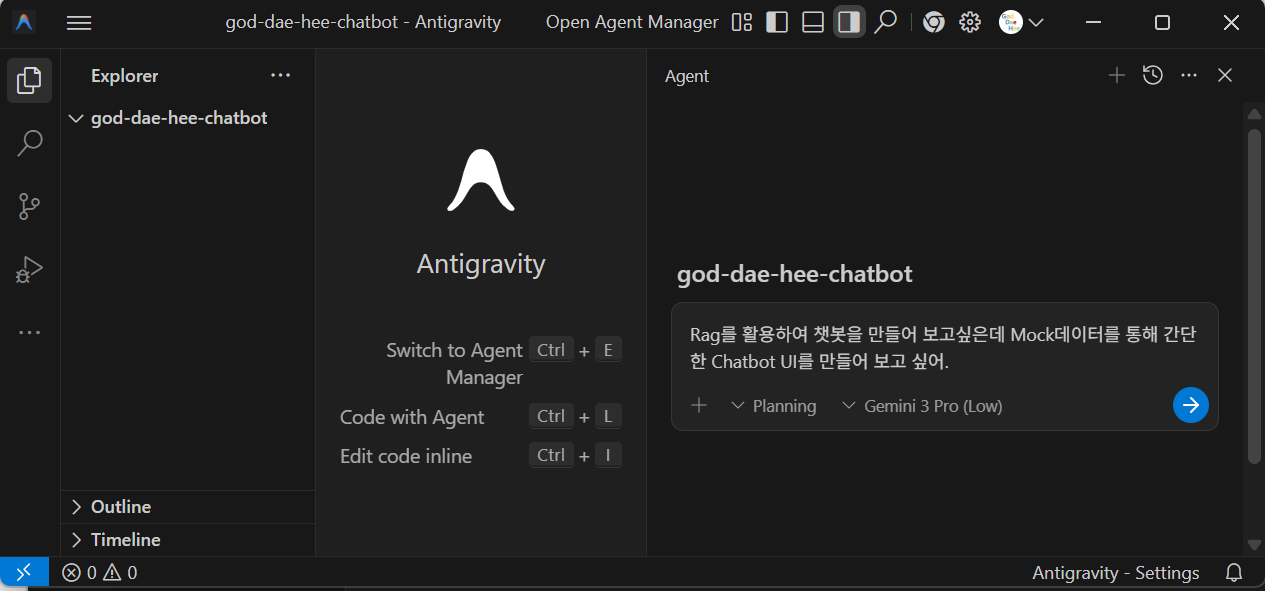The image size is (1265, 591).
Task: Expand the Timeline section
Action: coord(188,540)
